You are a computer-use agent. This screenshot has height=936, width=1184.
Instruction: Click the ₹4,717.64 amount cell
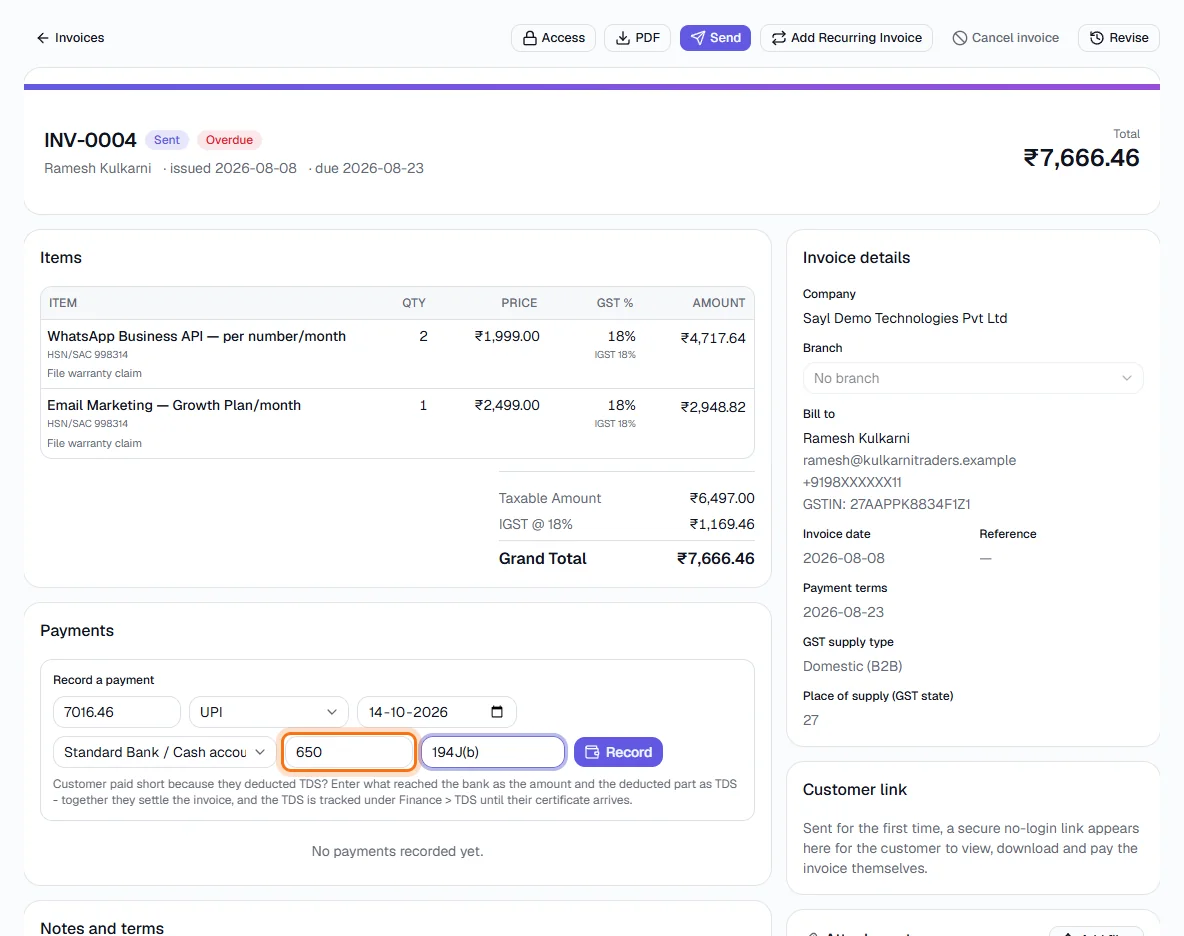(x=713, y=338)
